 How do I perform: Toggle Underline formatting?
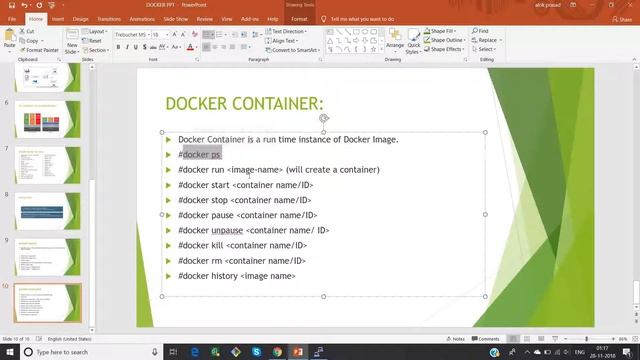coord(136,47)
